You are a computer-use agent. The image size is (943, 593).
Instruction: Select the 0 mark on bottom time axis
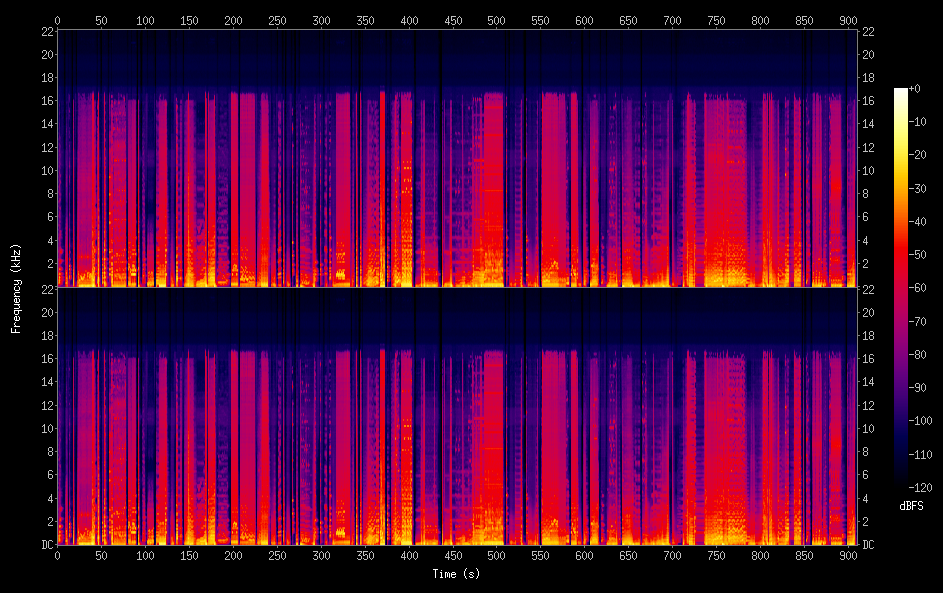(x=57, y=555)
